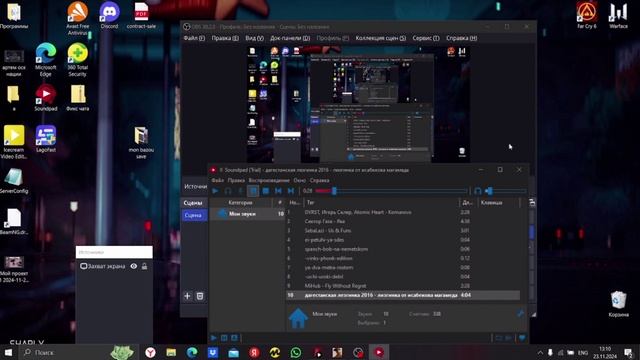Open the Коллекция сцен menu in OBS

click(380, 38)
